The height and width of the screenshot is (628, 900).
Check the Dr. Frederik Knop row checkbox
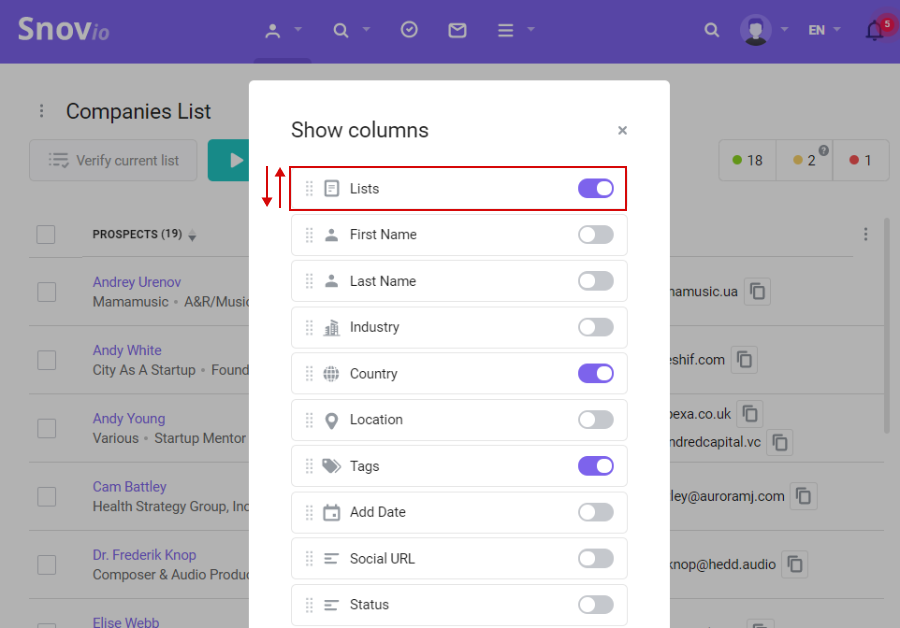[x=46, y=565]
